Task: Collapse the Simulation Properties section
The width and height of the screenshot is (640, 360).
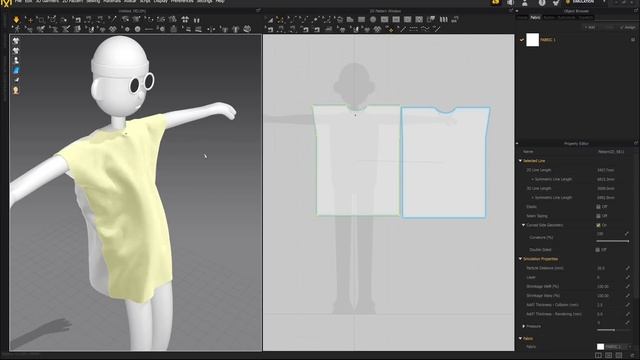Action: [x=520, y=259]
